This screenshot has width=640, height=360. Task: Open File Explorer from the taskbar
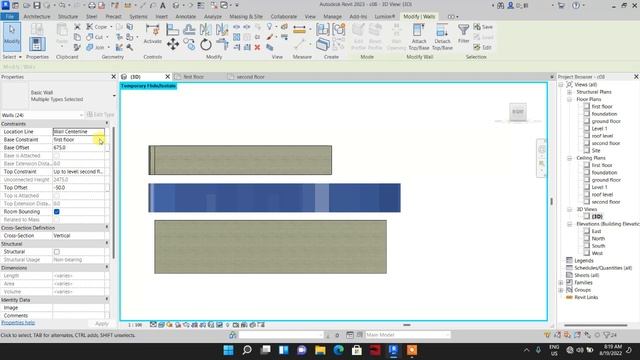[320, 350]
